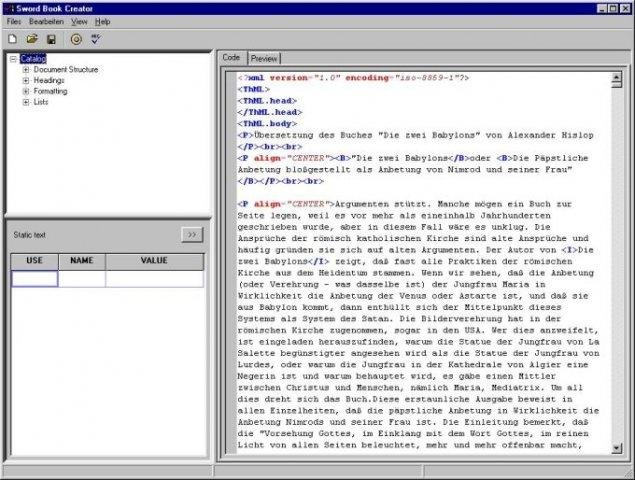
Task: Click the USE column header
Action: [x=34, y=261]
